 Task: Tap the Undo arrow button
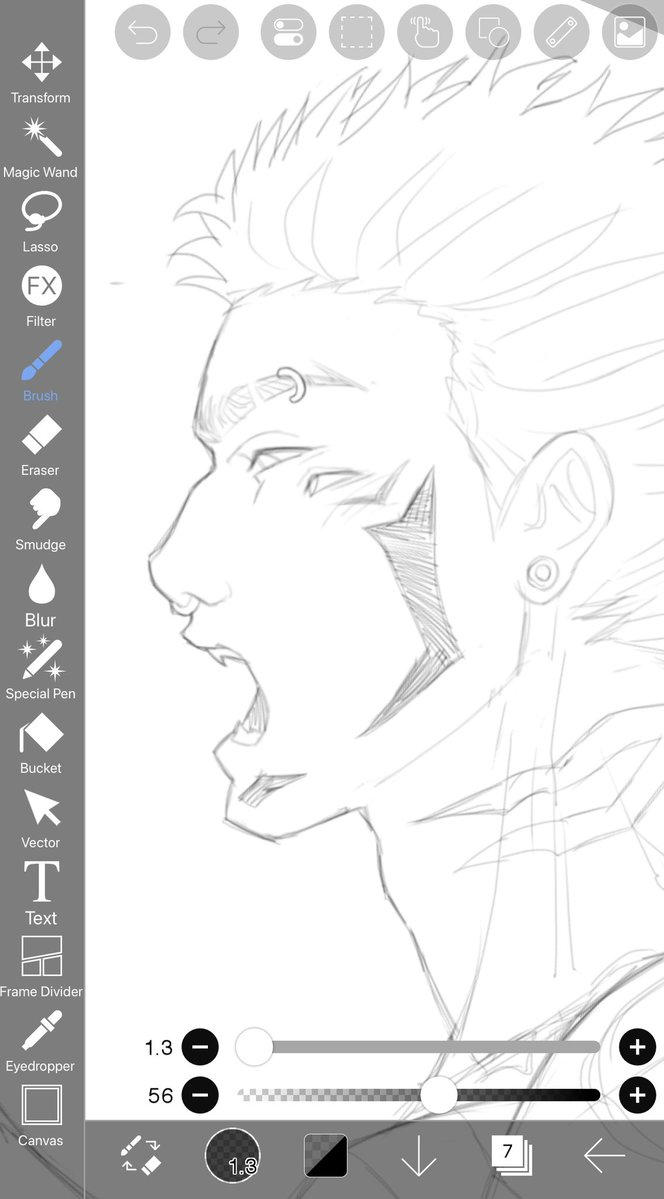(142, 32)
